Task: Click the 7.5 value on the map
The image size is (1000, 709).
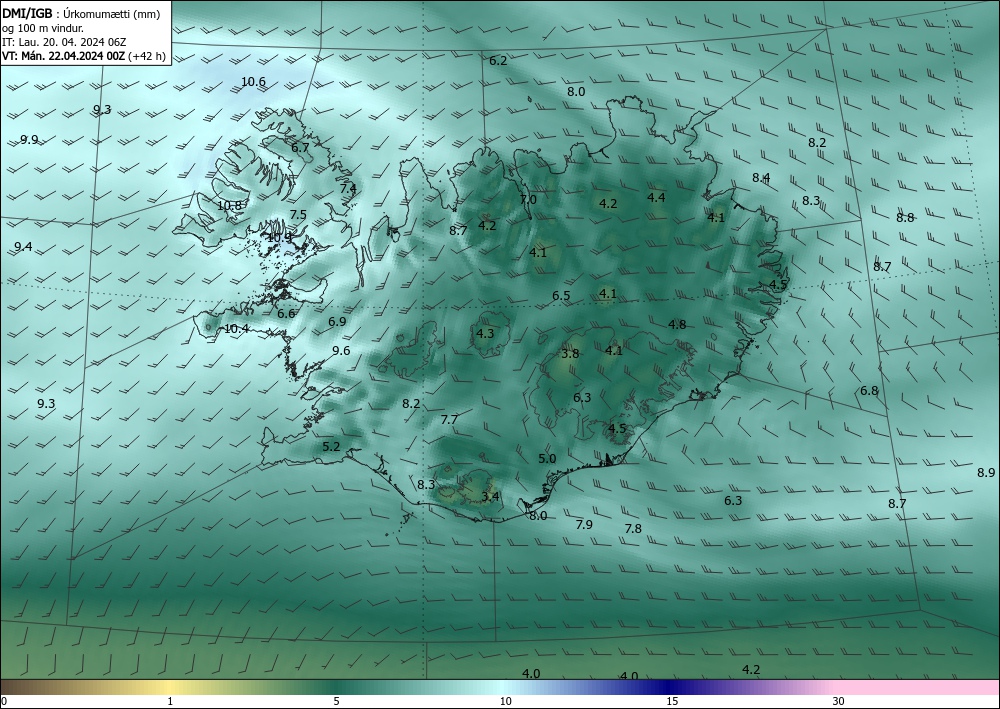Action: click(298, 215)
